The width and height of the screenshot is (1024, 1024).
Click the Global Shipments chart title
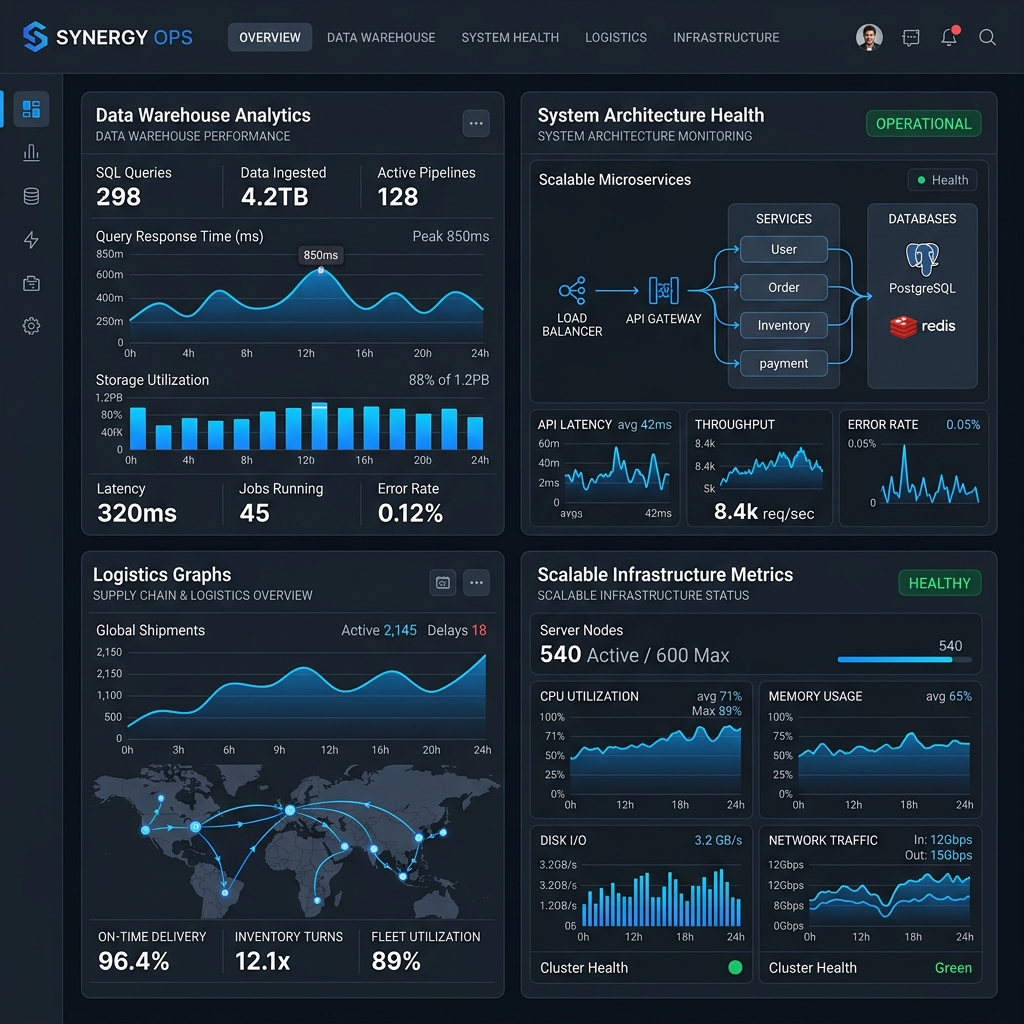point(150,630)
